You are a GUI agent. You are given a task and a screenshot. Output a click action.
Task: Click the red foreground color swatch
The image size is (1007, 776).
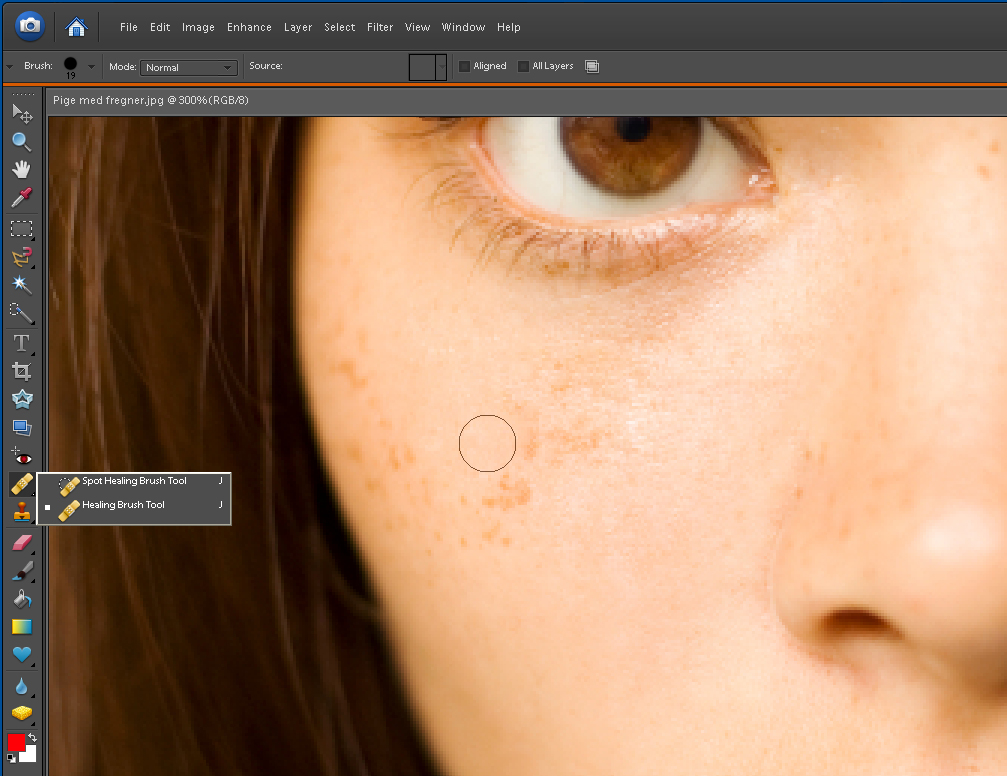16,742
